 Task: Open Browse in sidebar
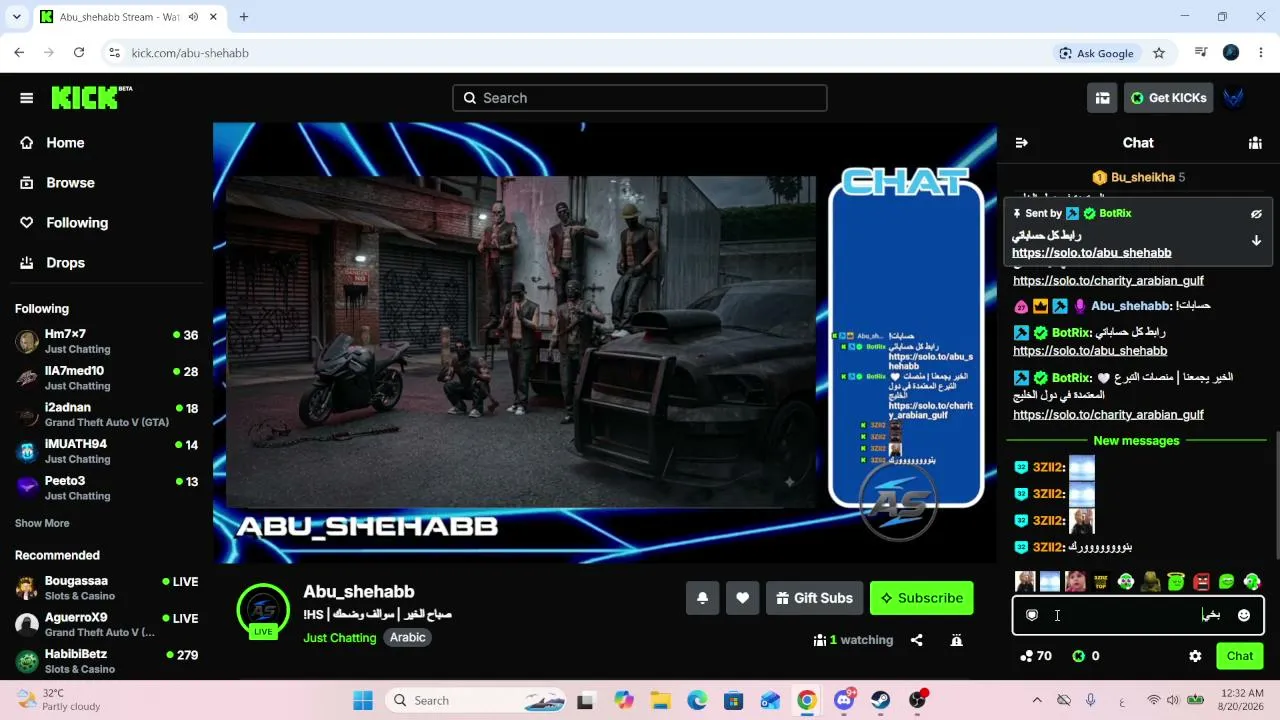[x=106, y=183]
